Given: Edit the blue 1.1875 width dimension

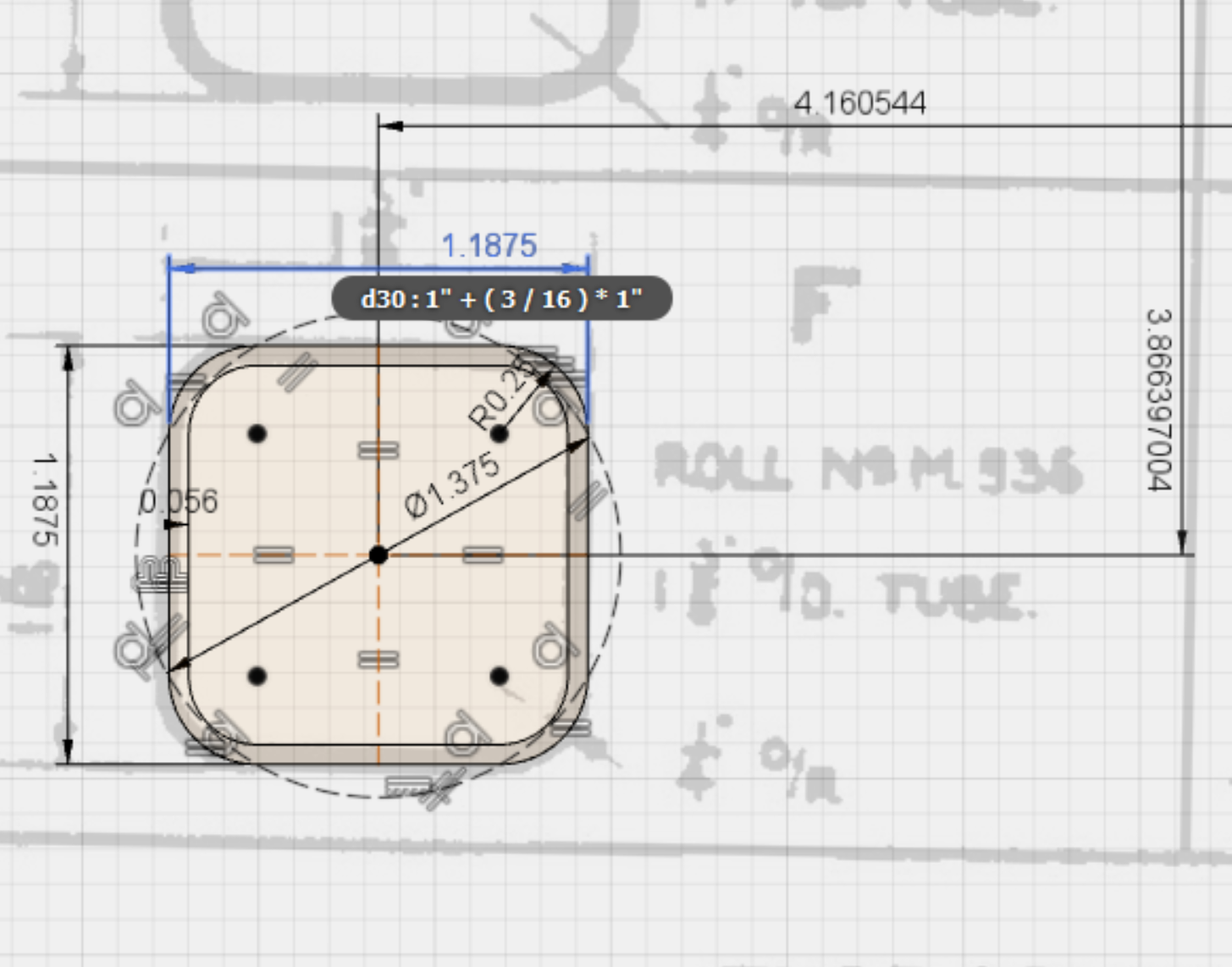Looking at the screenshot, I should click(489, 246).
